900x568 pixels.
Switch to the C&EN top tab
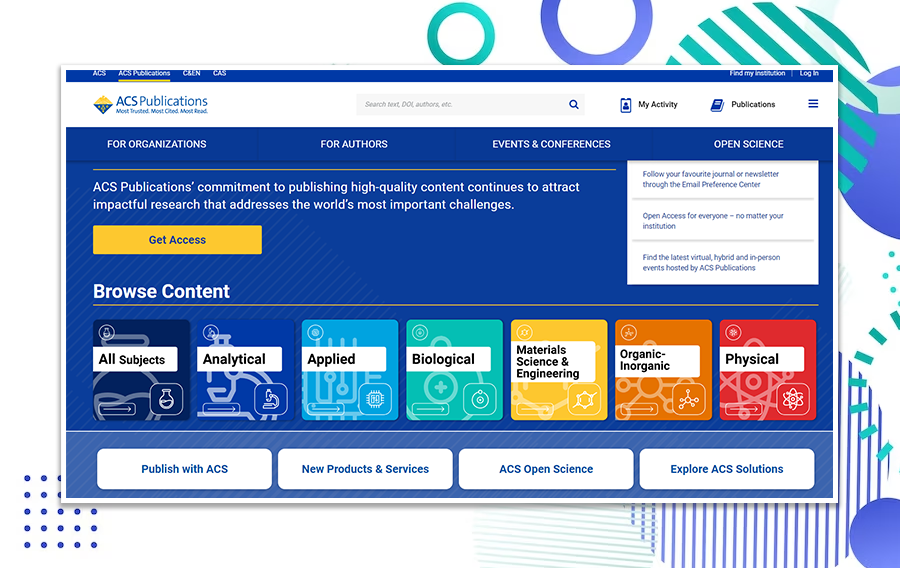point(191,73)
